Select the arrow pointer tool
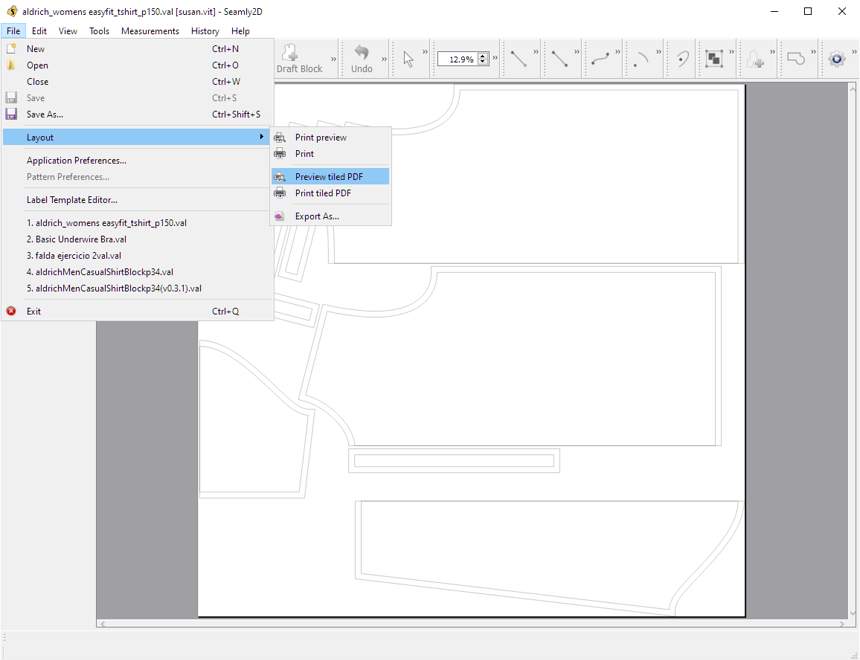Image resolution: width=860 pixels, height=660 pixels. (408, 58)
